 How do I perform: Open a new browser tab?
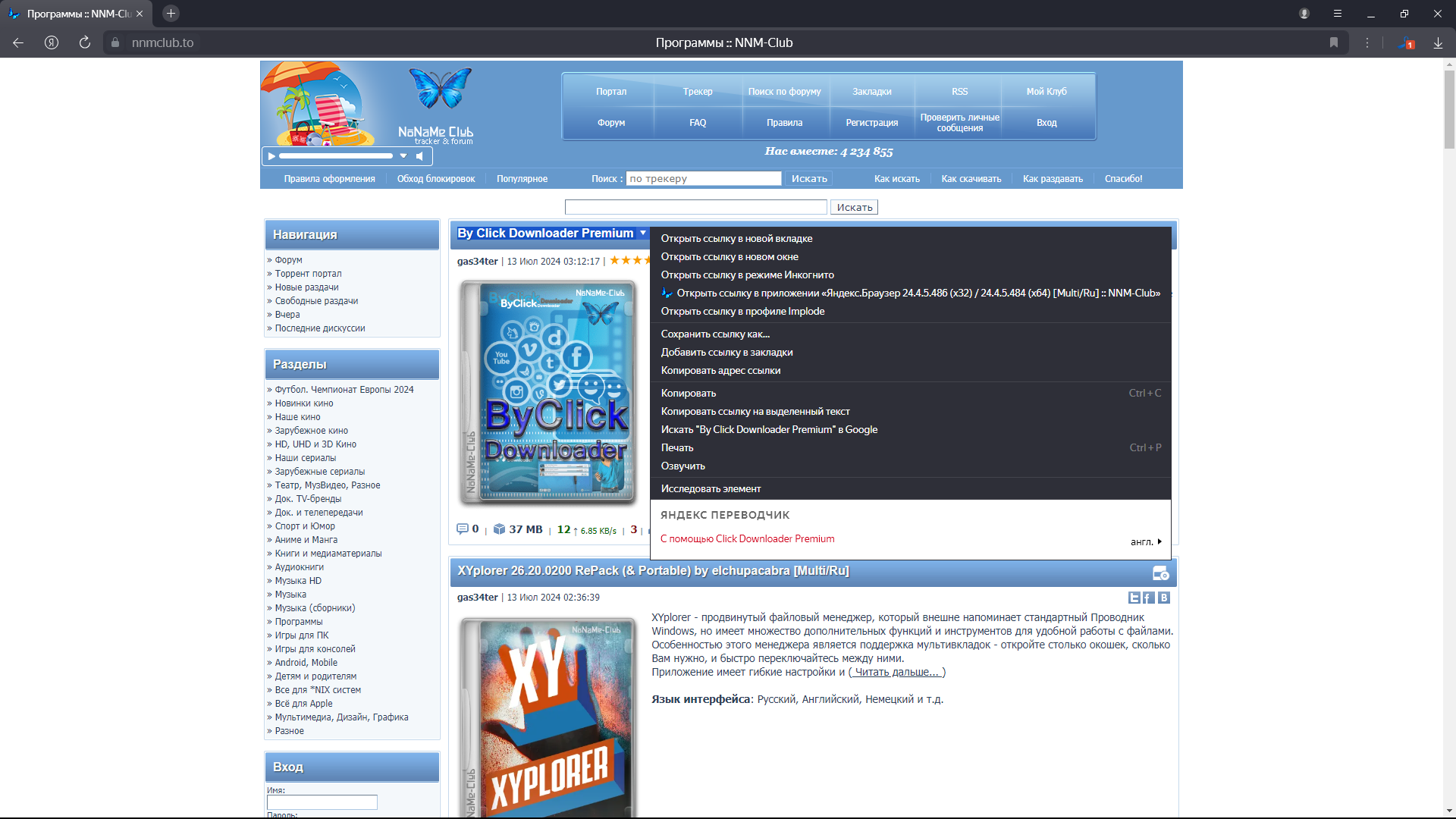coord(171,14)
